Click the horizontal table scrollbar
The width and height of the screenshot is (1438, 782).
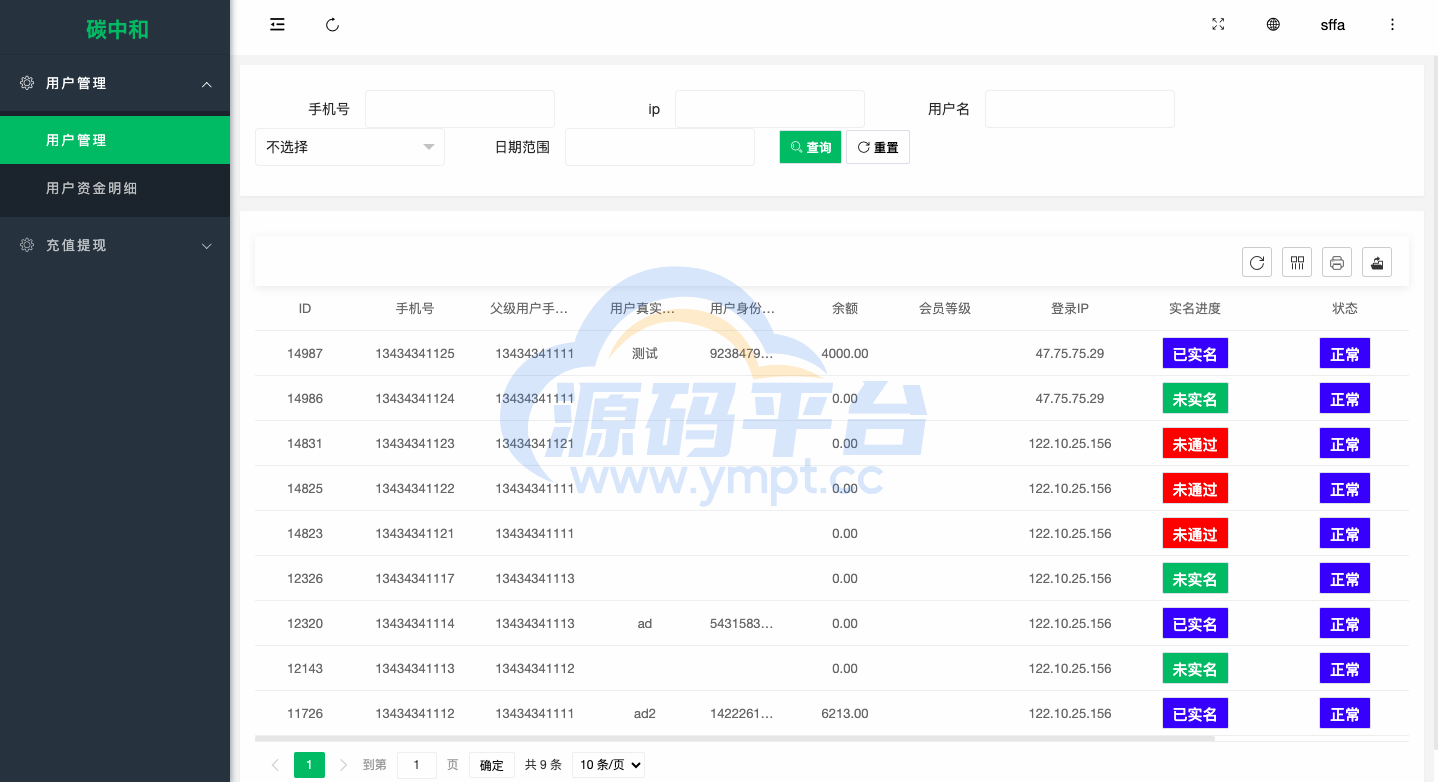735,738
